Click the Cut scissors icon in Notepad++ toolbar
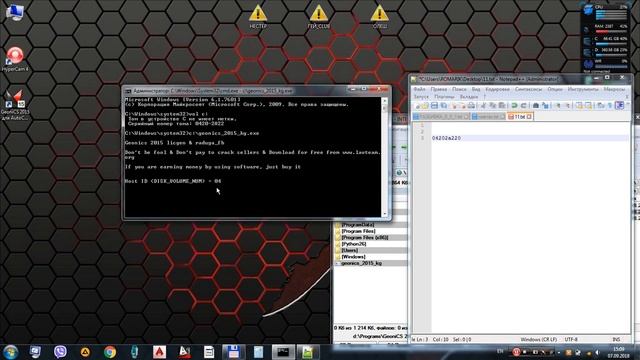Viewport: 640px width, 360px height. pyautogui.click(x=484, y=106)
